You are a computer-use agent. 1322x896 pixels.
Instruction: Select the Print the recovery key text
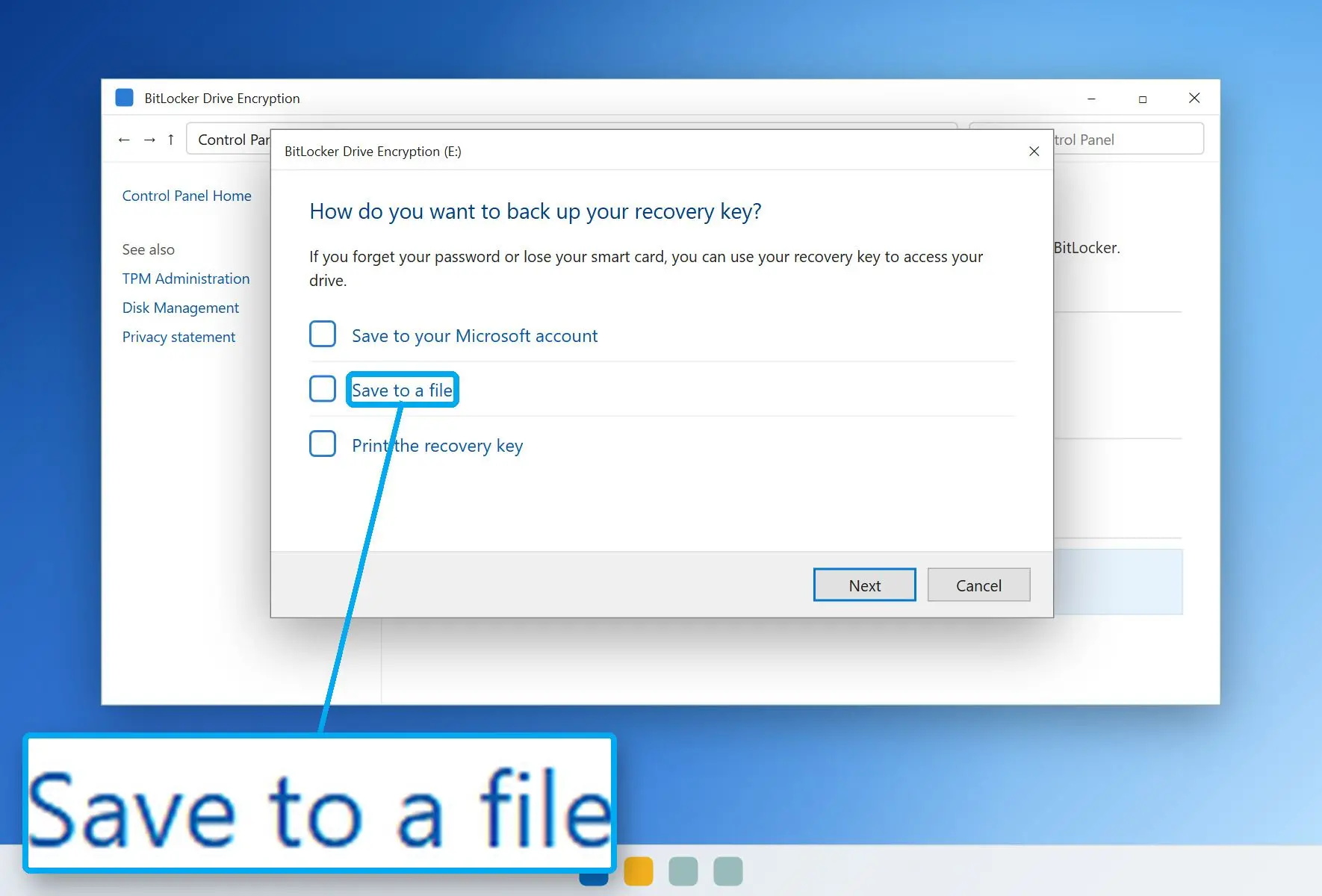[437, 446]
